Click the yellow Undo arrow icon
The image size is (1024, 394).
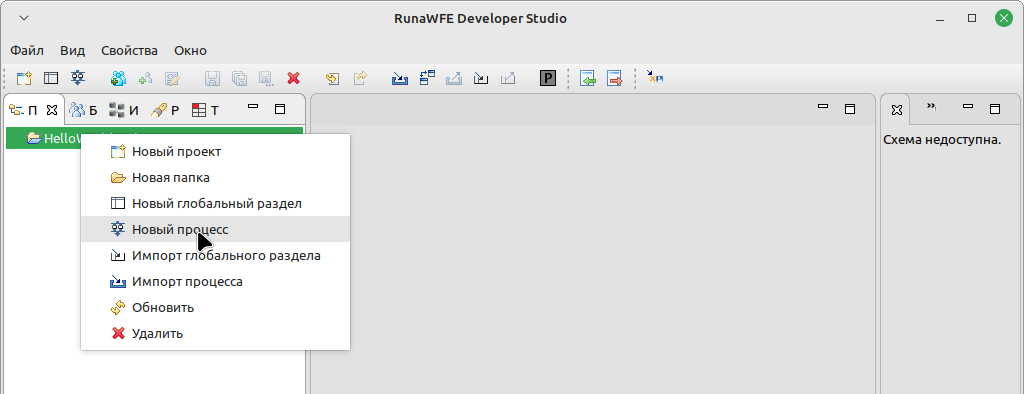(333, 78)
